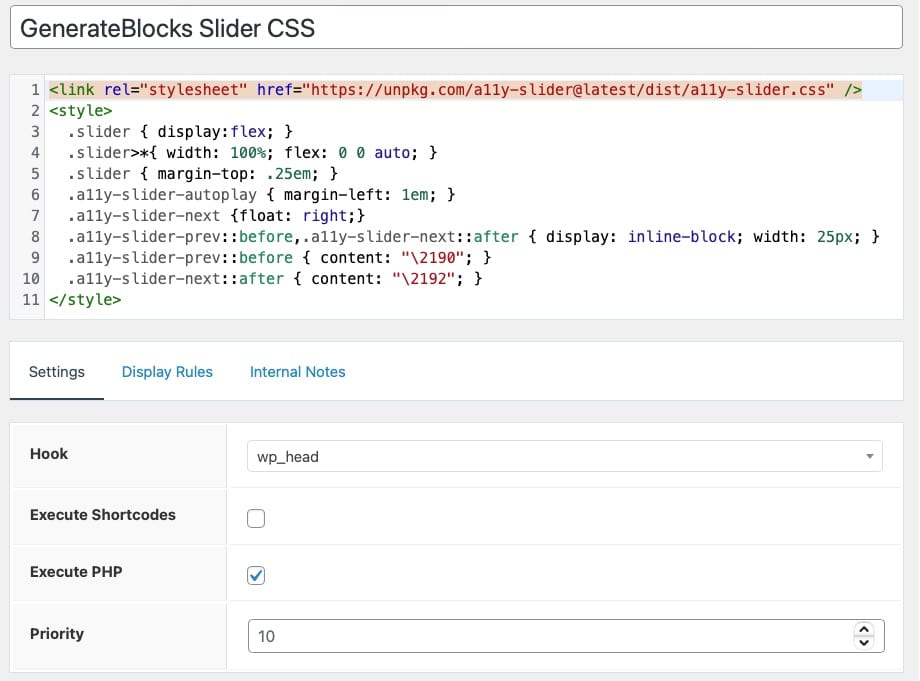Uncheck the Execute PHP checkbox
This screenshot has width=920, height=681.
click(x=256, y=575)
